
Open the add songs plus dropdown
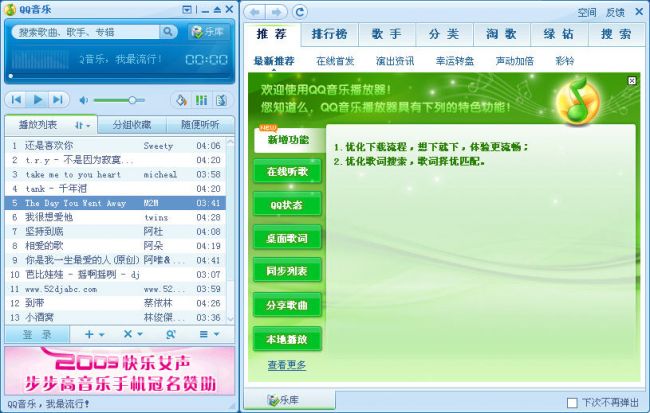(94, 334)
